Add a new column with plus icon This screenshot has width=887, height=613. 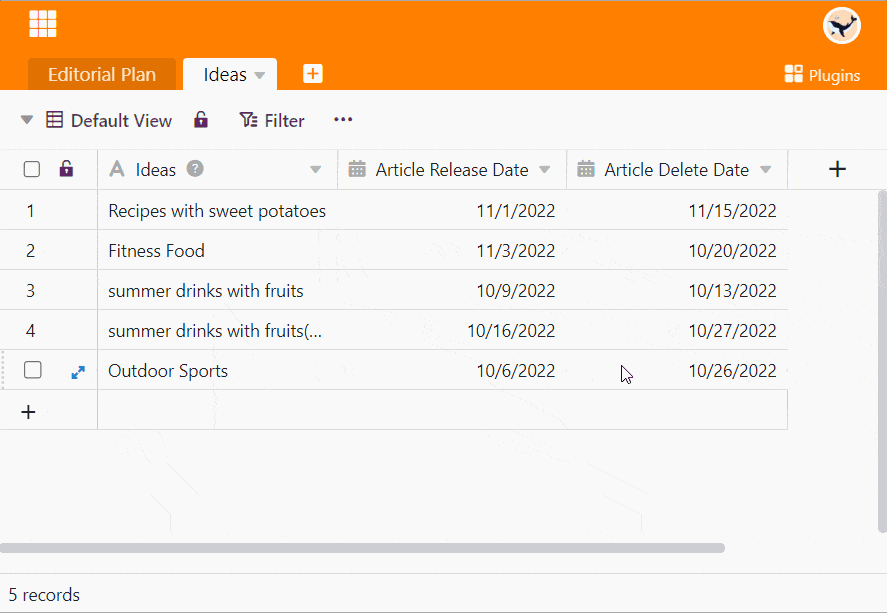click(837, 170)
